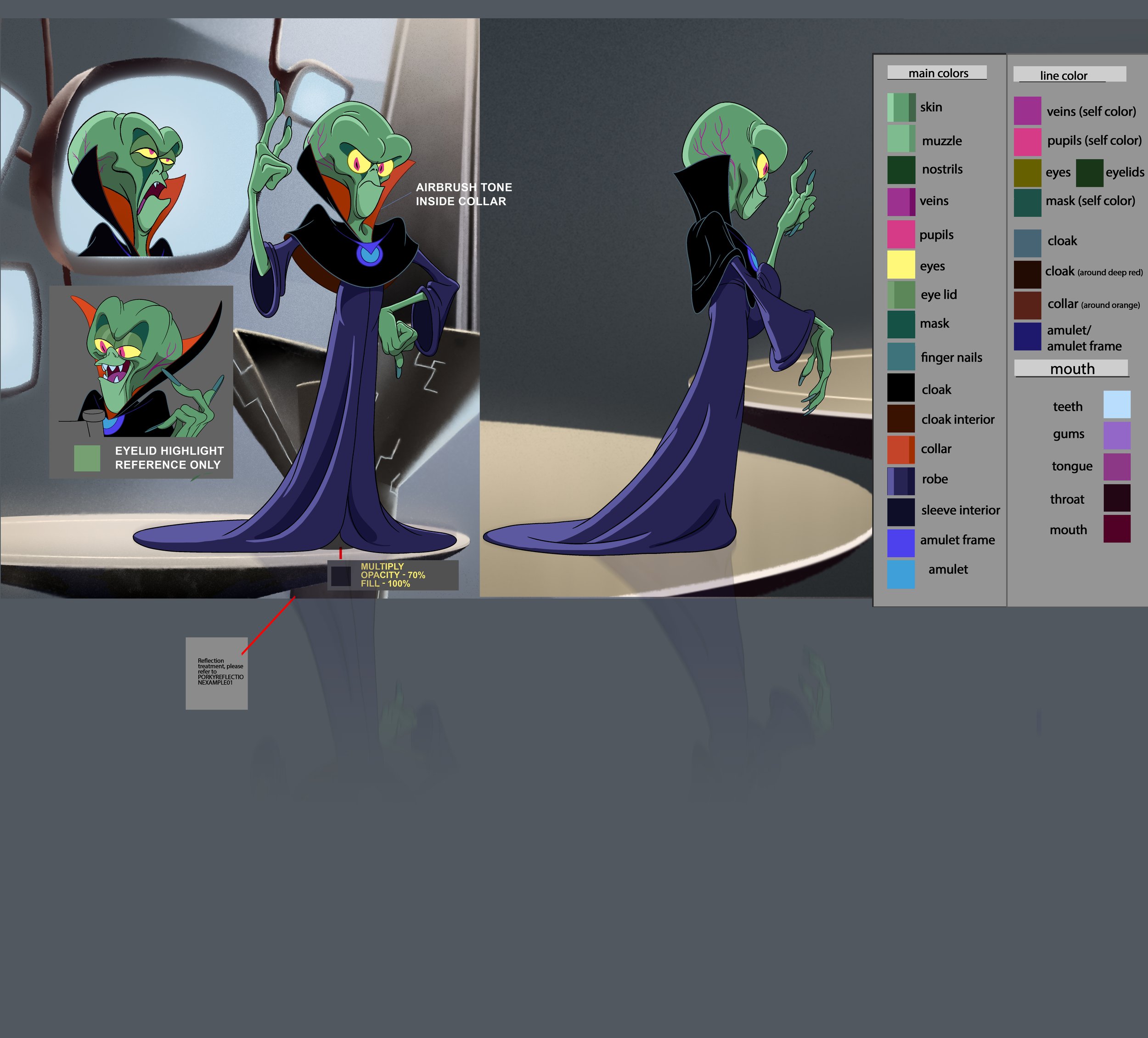Click the eyelid highlight reference green swatch
The width and height of the screenshot is (1148, 1038).
87,458
